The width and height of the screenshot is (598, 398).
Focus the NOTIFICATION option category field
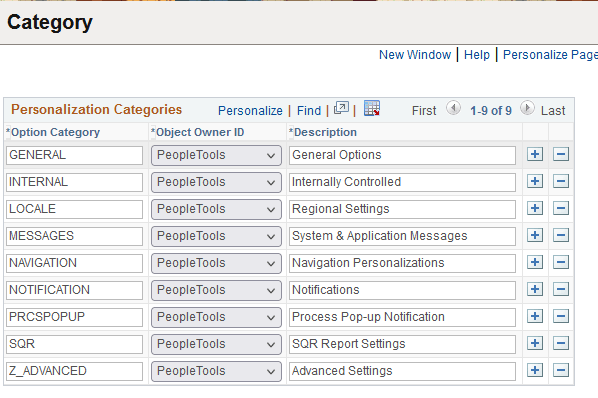click(x=74, y=290)
